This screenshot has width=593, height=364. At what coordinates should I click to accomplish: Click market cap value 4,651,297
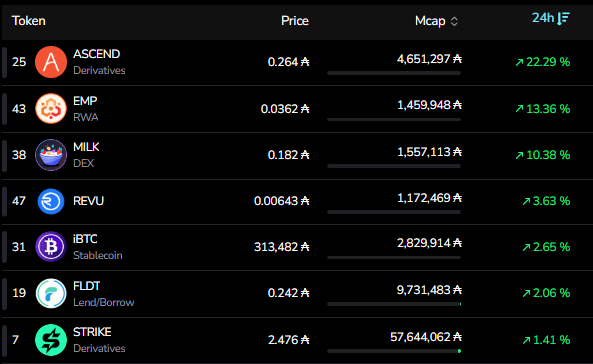pos(429,59)
